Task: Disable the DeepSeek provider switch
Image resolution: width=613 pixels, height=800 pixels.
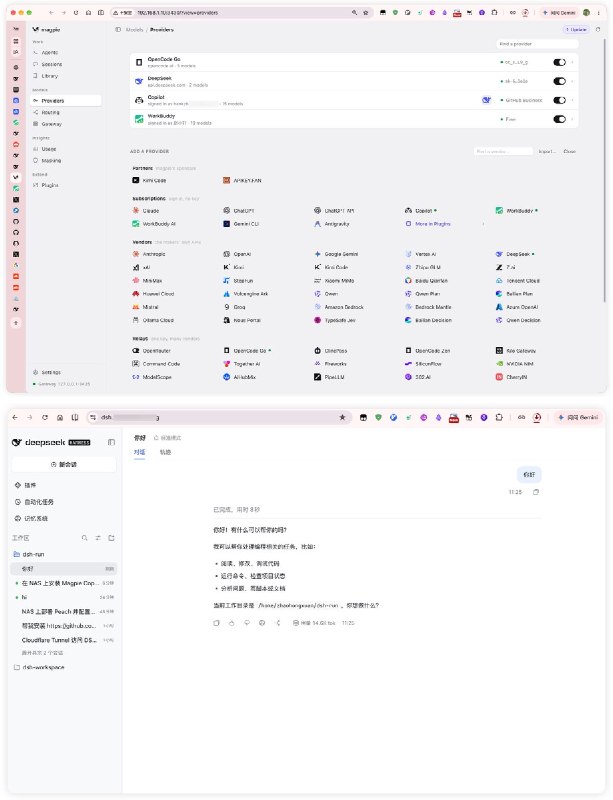Action: pyautogui.click(x=559, y=81)
